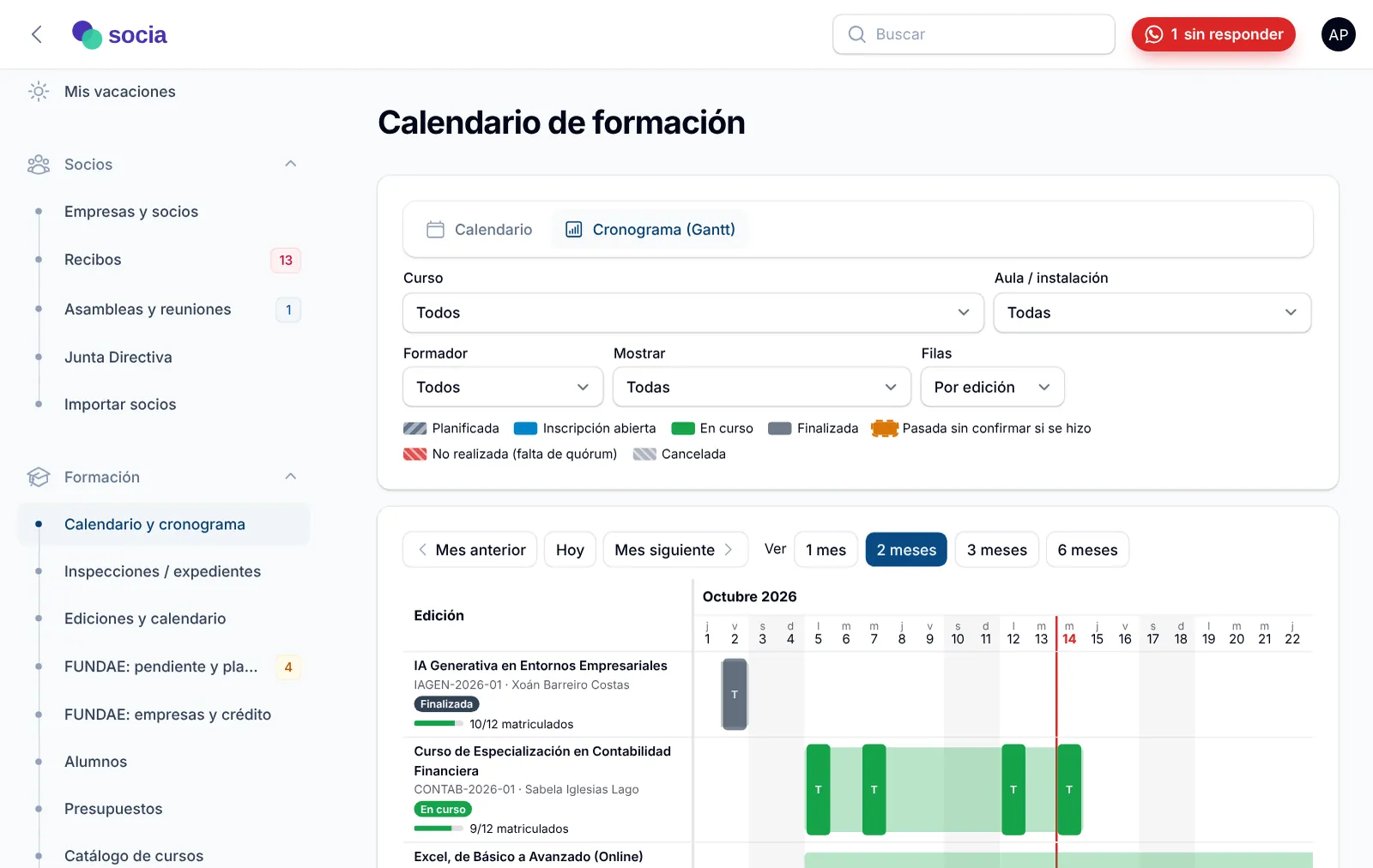Screen dimensions: 1373x868
Task: Go to Mes siguiente
Action: (x=675, y=550)
